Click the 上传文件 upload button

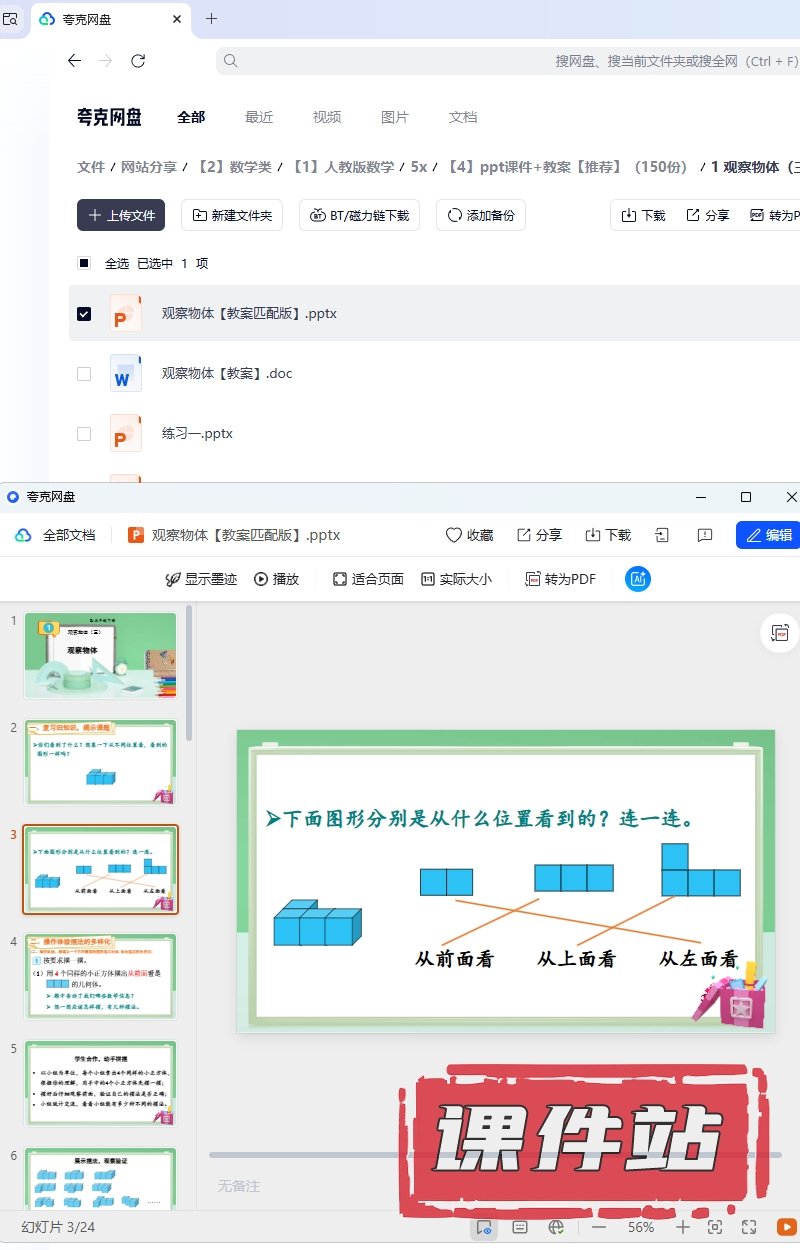tap(121, 215)
